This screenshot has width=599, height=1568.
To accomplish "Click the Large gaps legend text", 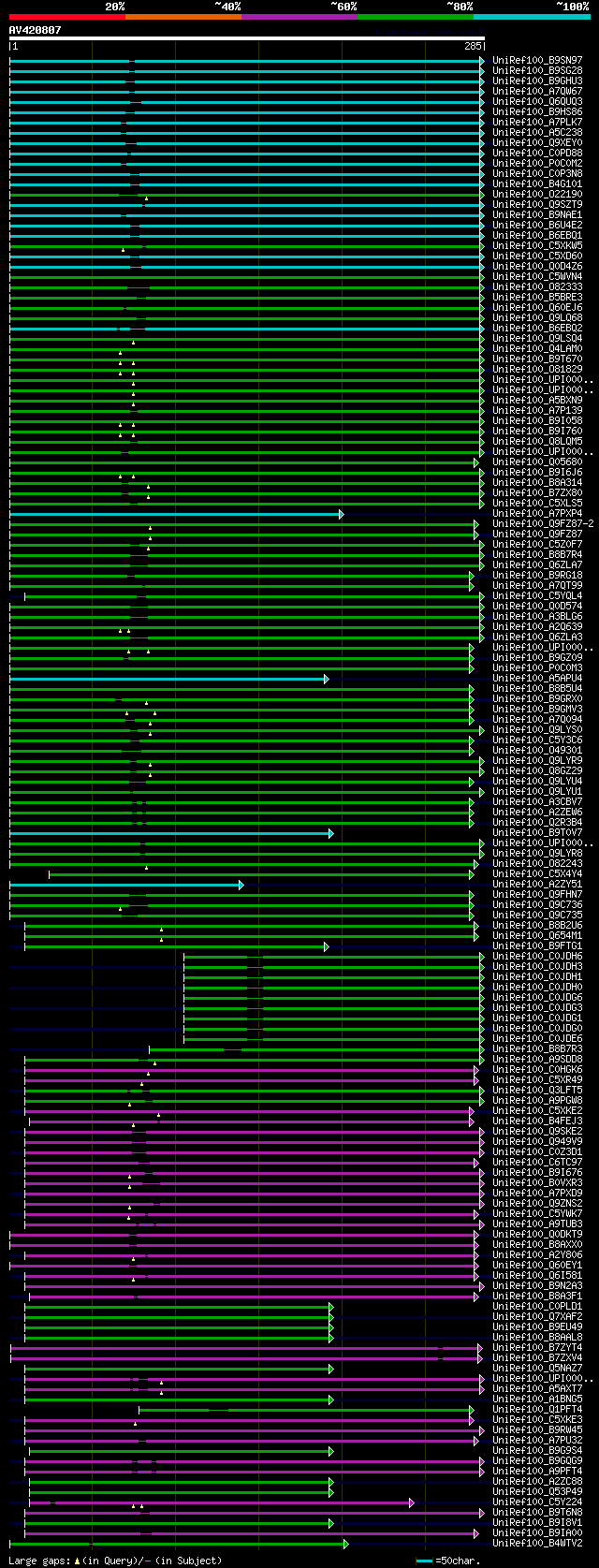I will point(115,1561).
